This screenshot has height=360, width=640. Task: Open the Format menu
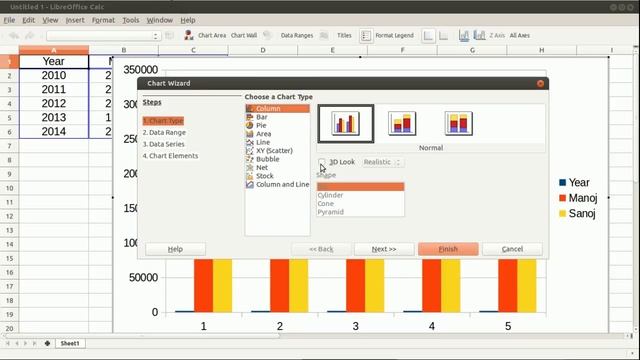103,20
